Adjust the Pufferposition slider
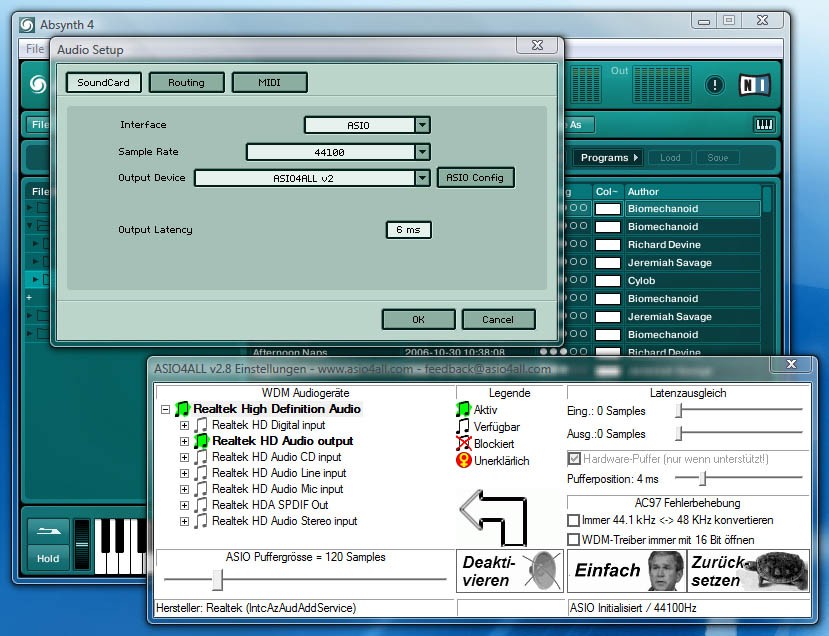 coord(703,478)
